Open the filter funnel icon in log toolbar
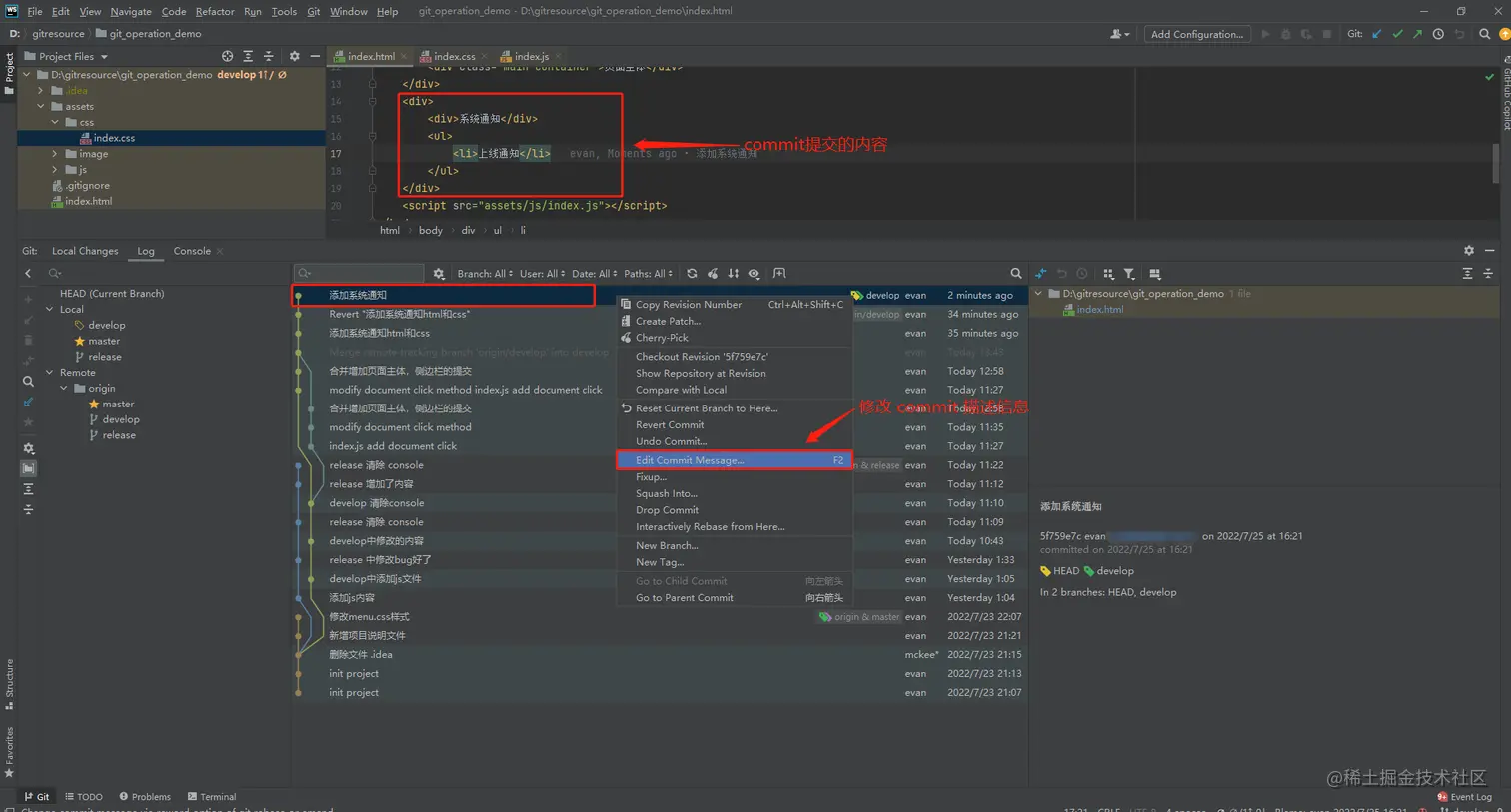This screenshot has width=1511, height=812. tap(1129, 273)
